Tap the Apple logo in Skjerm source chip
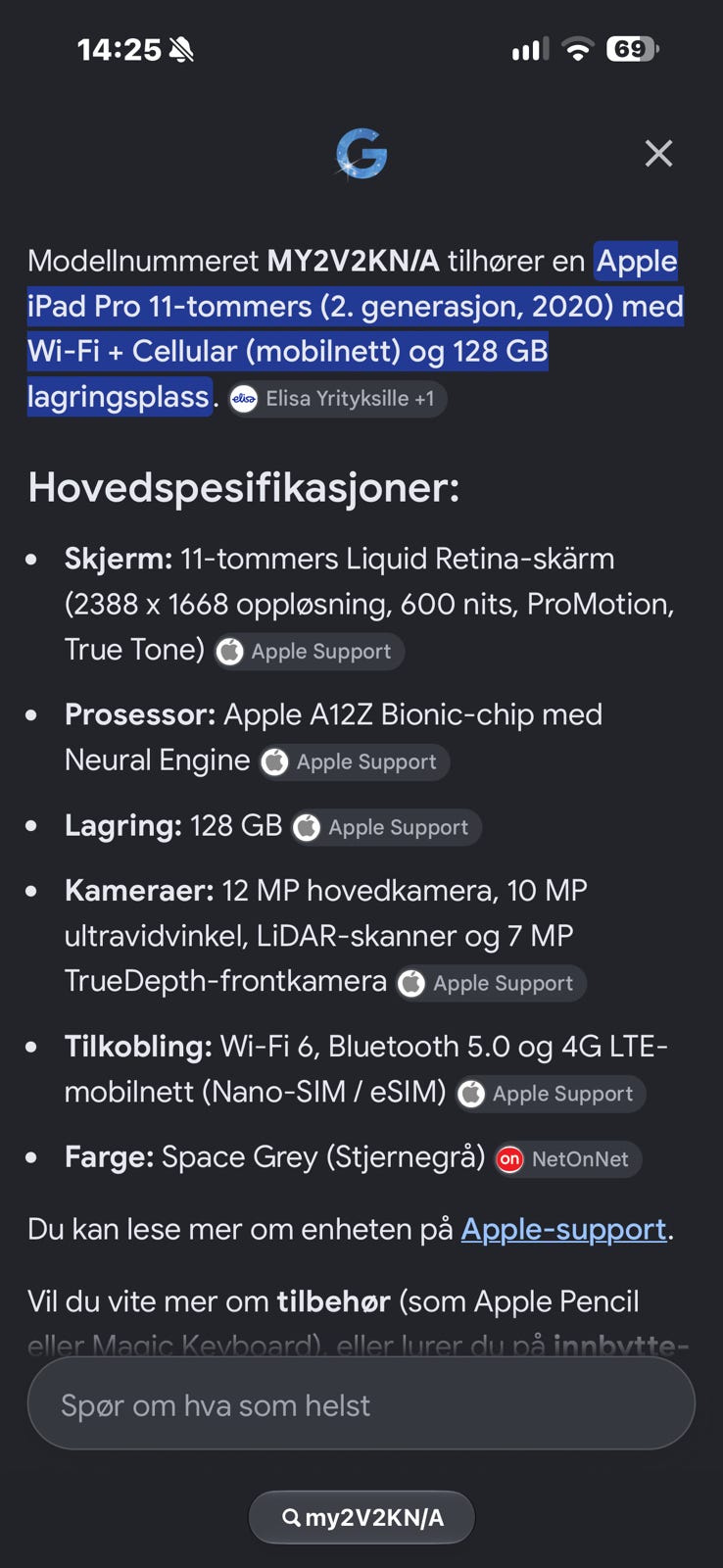Screen dimensions: 723x1568 (x=229, y=652)
